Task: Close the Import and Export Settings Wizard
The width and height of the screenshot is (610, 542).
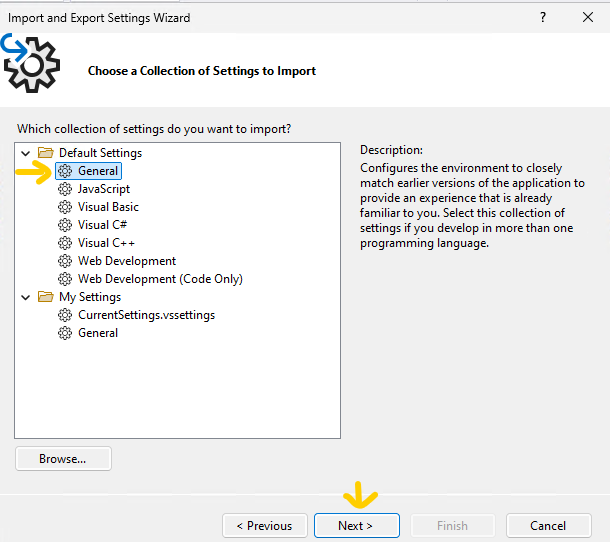Action: tap(588, 17)
